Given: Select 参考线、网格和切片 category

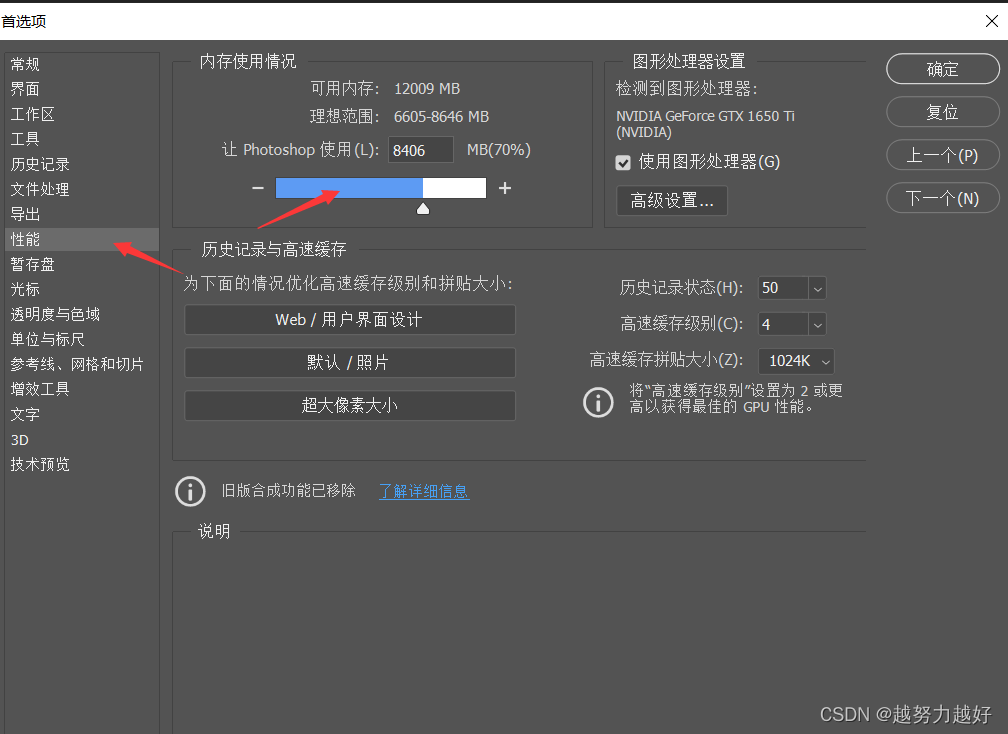Looking at the screenshot, I should (x=82, y=365).
